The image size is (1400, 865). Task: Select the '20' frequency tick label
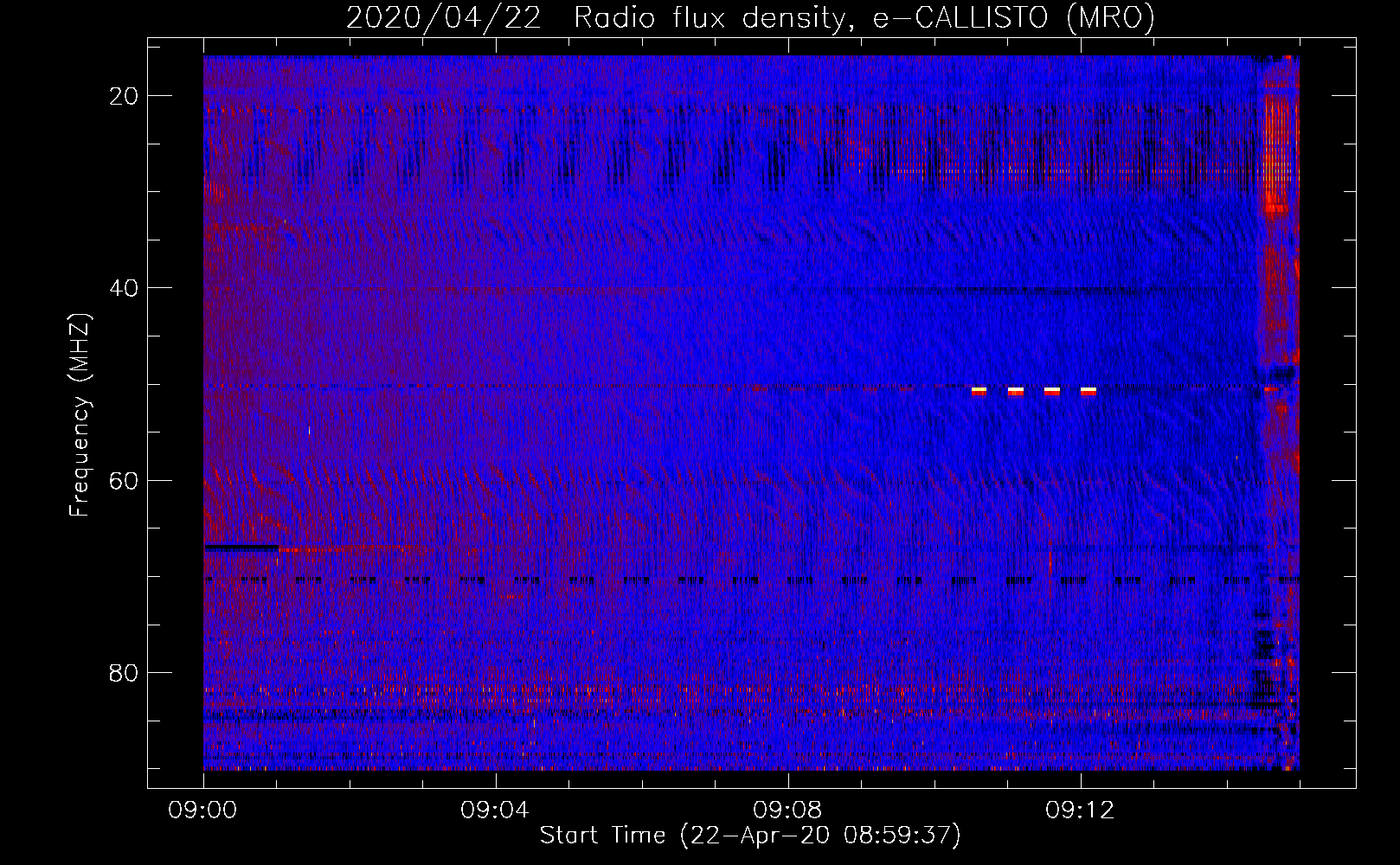click(125, 96)
